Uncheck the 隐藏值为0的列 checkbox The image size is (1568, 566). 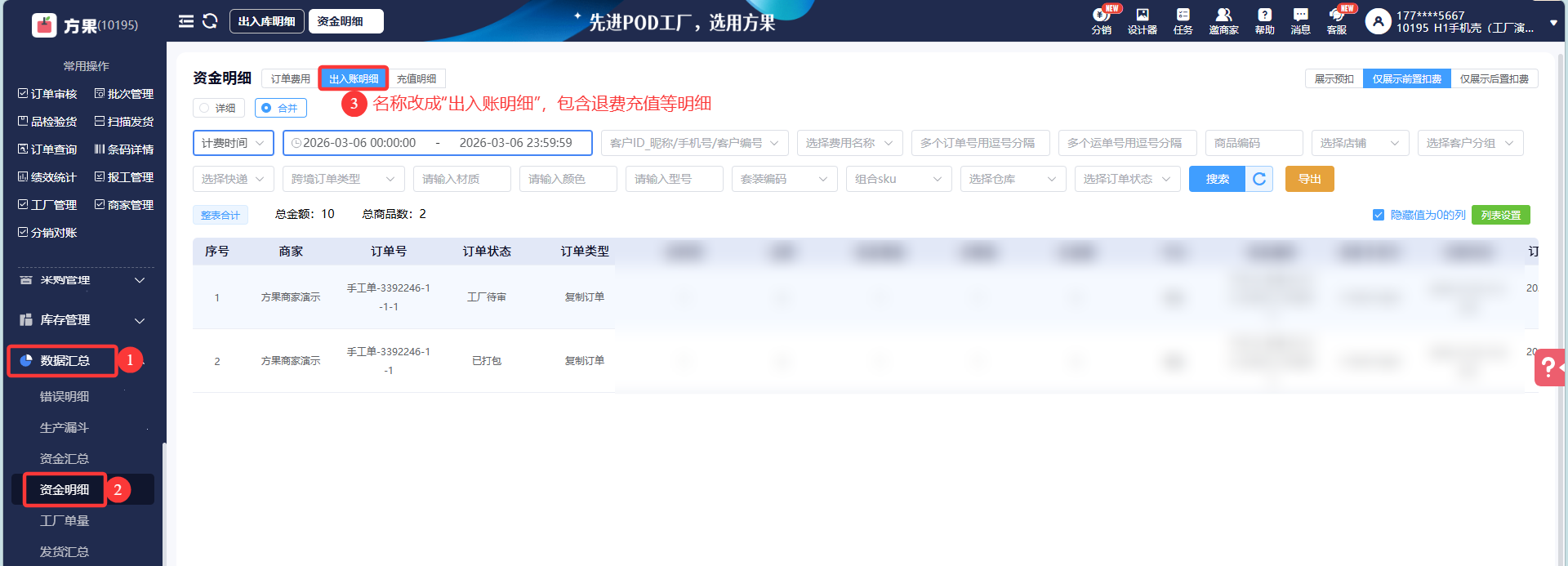(x=1379, y=215)
